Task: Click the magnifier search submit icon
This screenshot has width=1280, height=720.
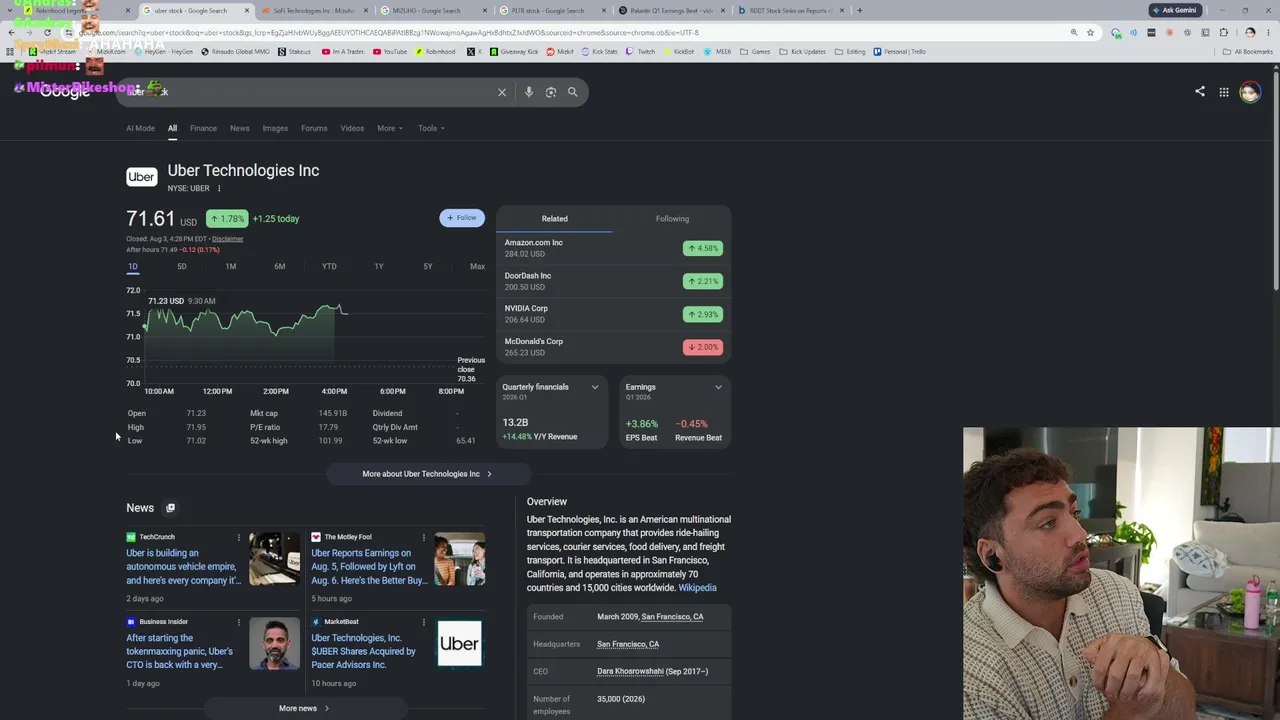Action: (573, 92)
